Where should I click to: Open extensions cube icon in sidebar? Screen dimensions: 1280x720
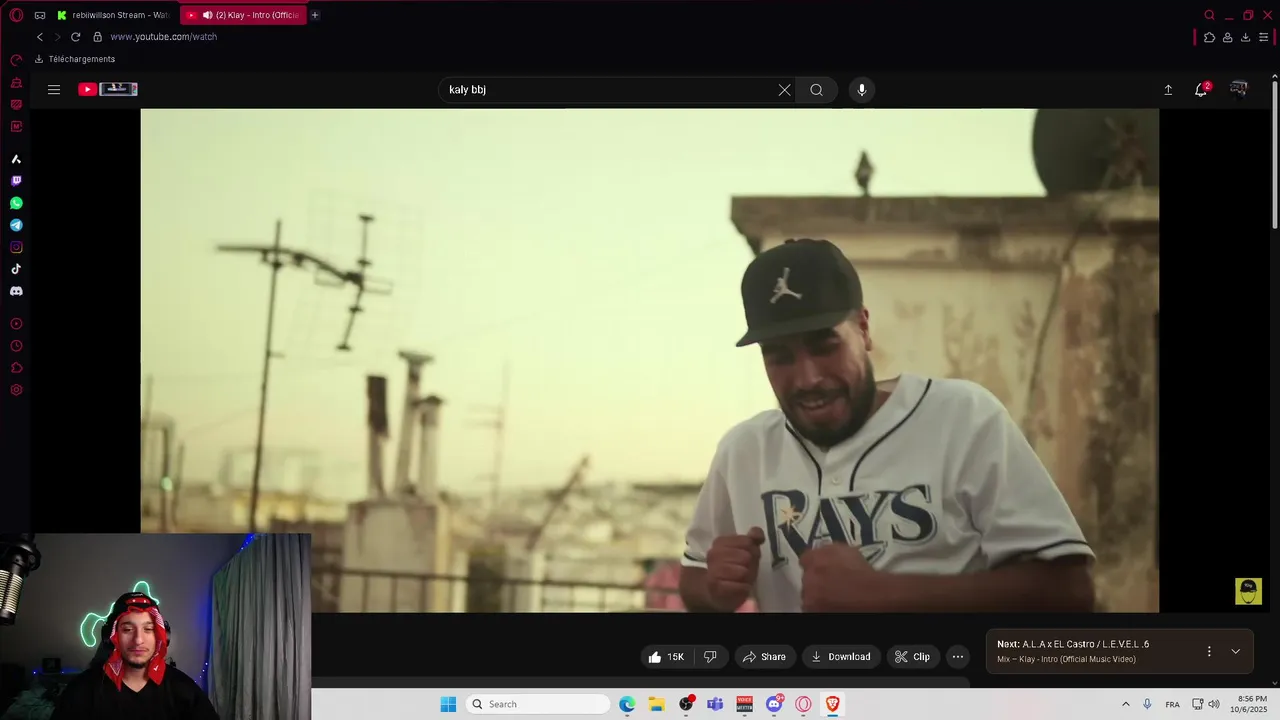16,368
